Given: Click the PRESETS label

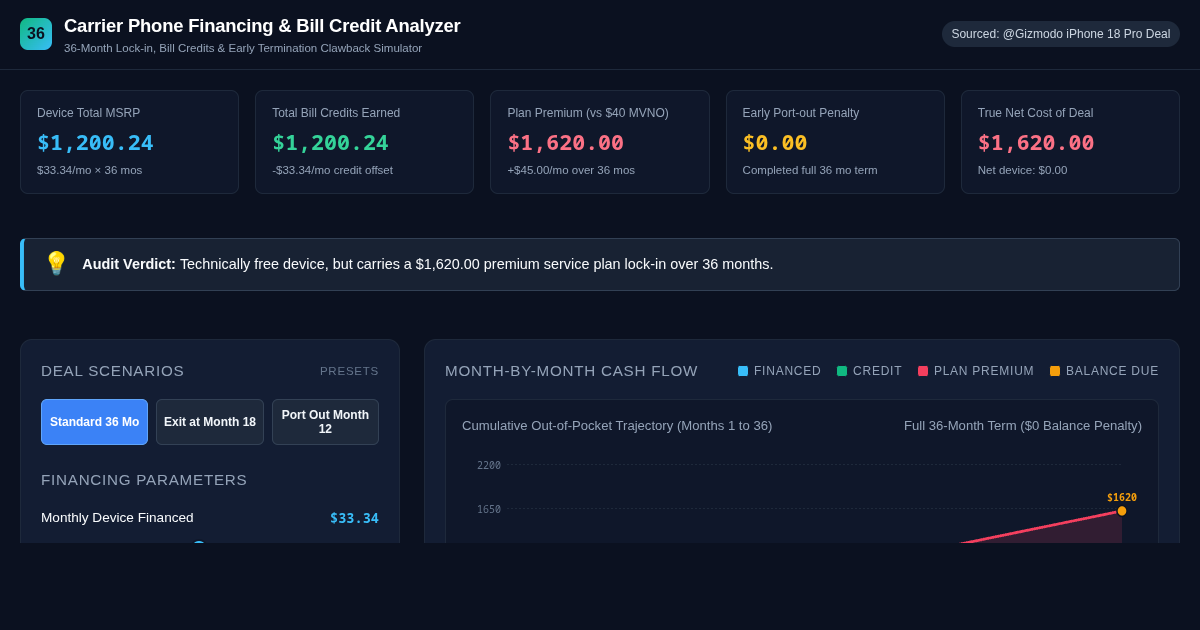Looking at the screenshot, I should [x=349, y=371].
